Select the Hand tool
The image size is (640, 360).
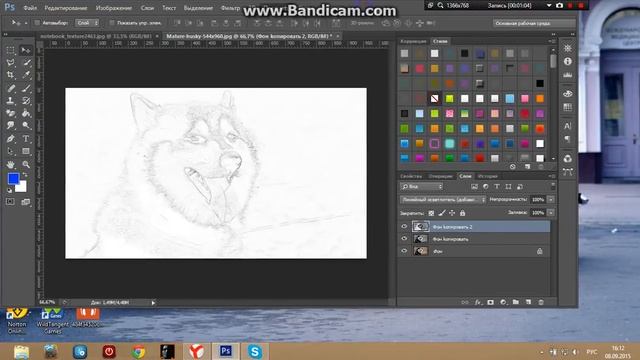[x=10, y=164]
